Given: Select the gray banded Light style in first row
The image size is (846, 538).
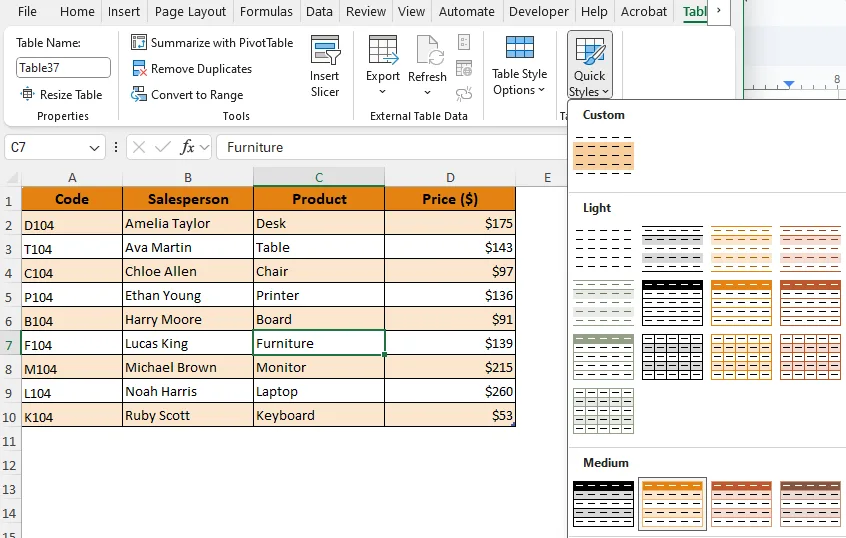Looking at the screenshot, I should pyautogui.click(x=672, y=249).
